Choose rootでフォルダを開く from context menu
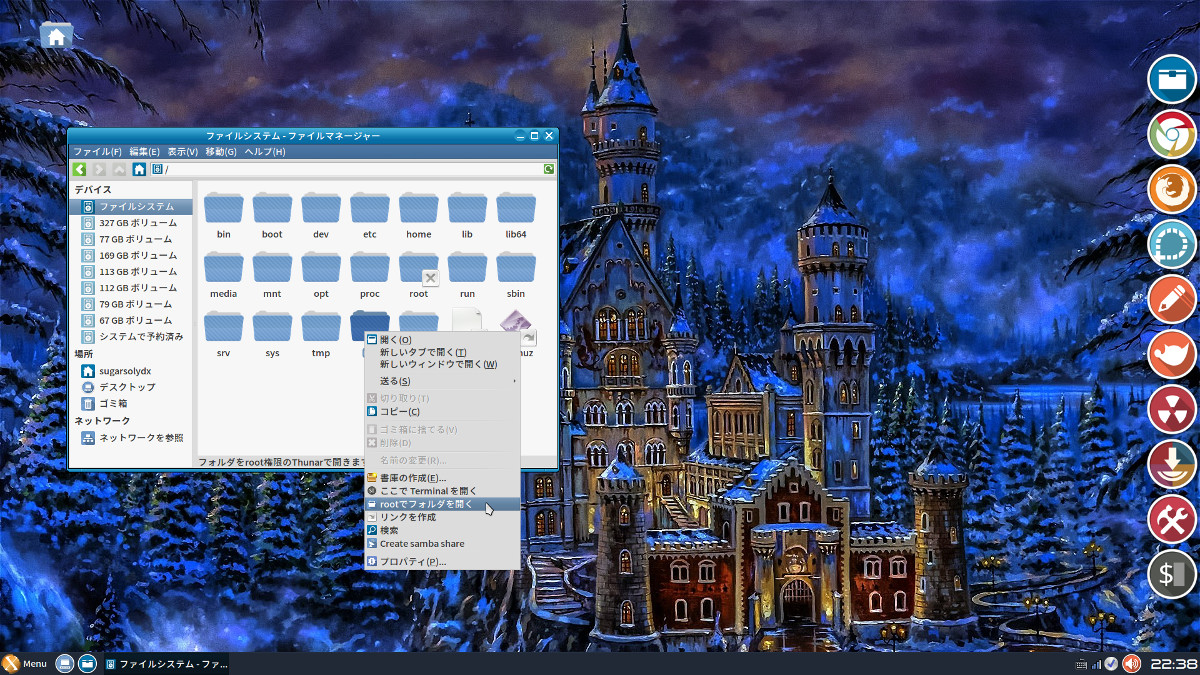The width and height of the screenshot is (1200, 675). pyautogui.click(x=442, y=504)
